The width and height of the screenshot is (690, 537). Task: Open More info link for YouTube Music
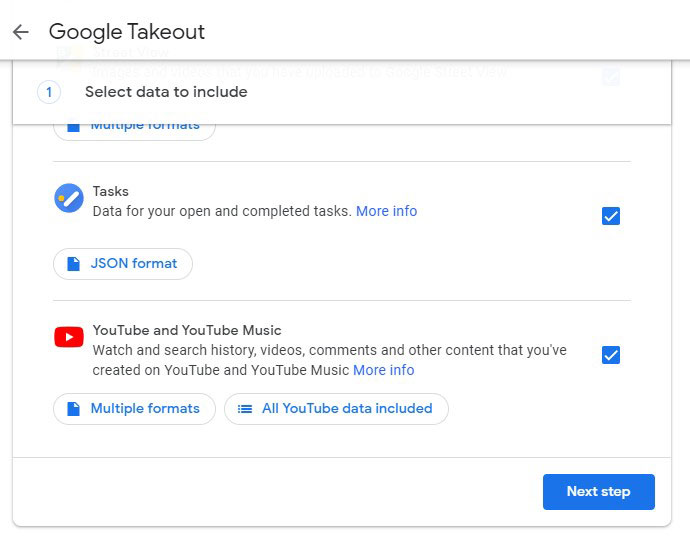[x=384, y=370]
